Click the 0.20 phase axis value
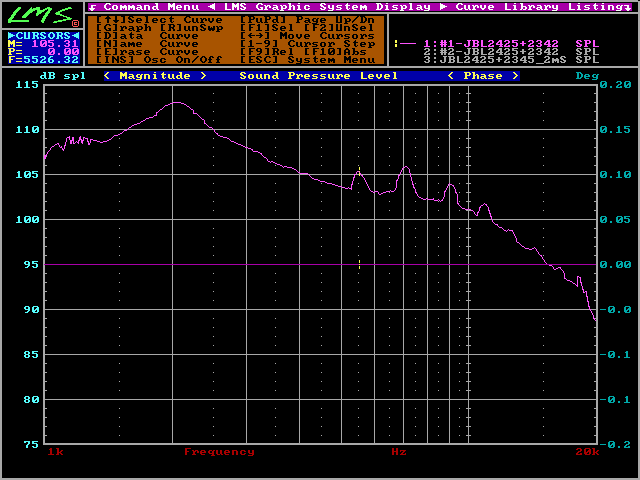Viewport: 640px width, 480px height. [616, 84]
